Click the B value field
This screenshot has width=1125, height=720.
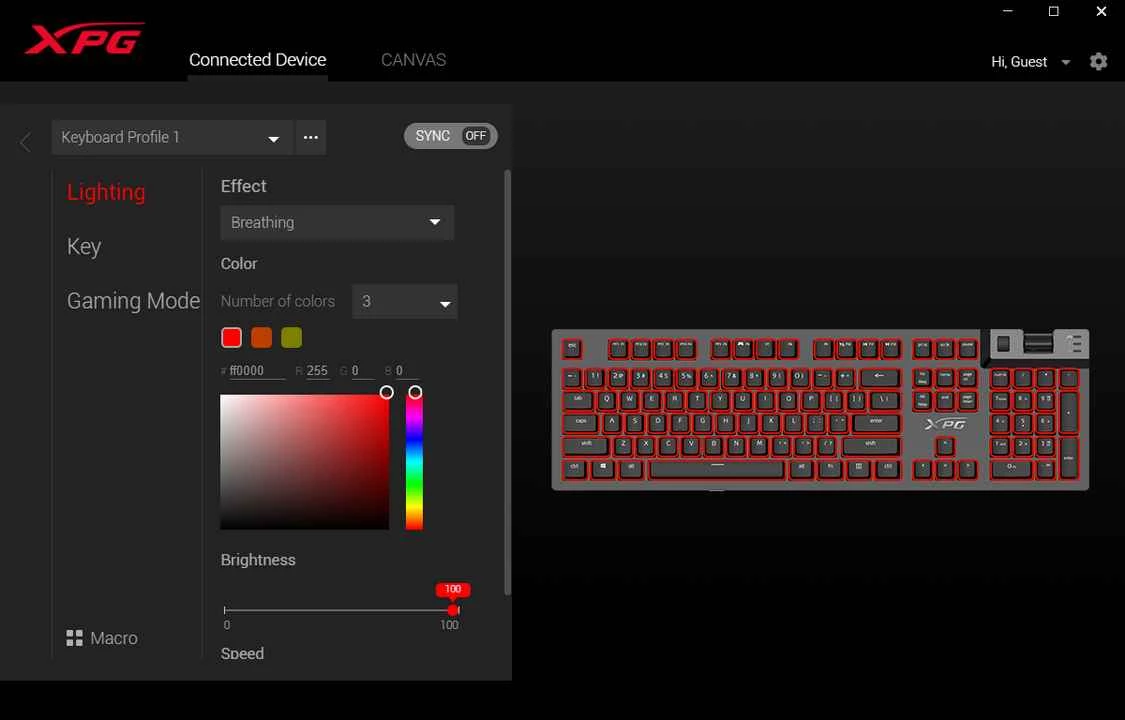click(407, 371)
